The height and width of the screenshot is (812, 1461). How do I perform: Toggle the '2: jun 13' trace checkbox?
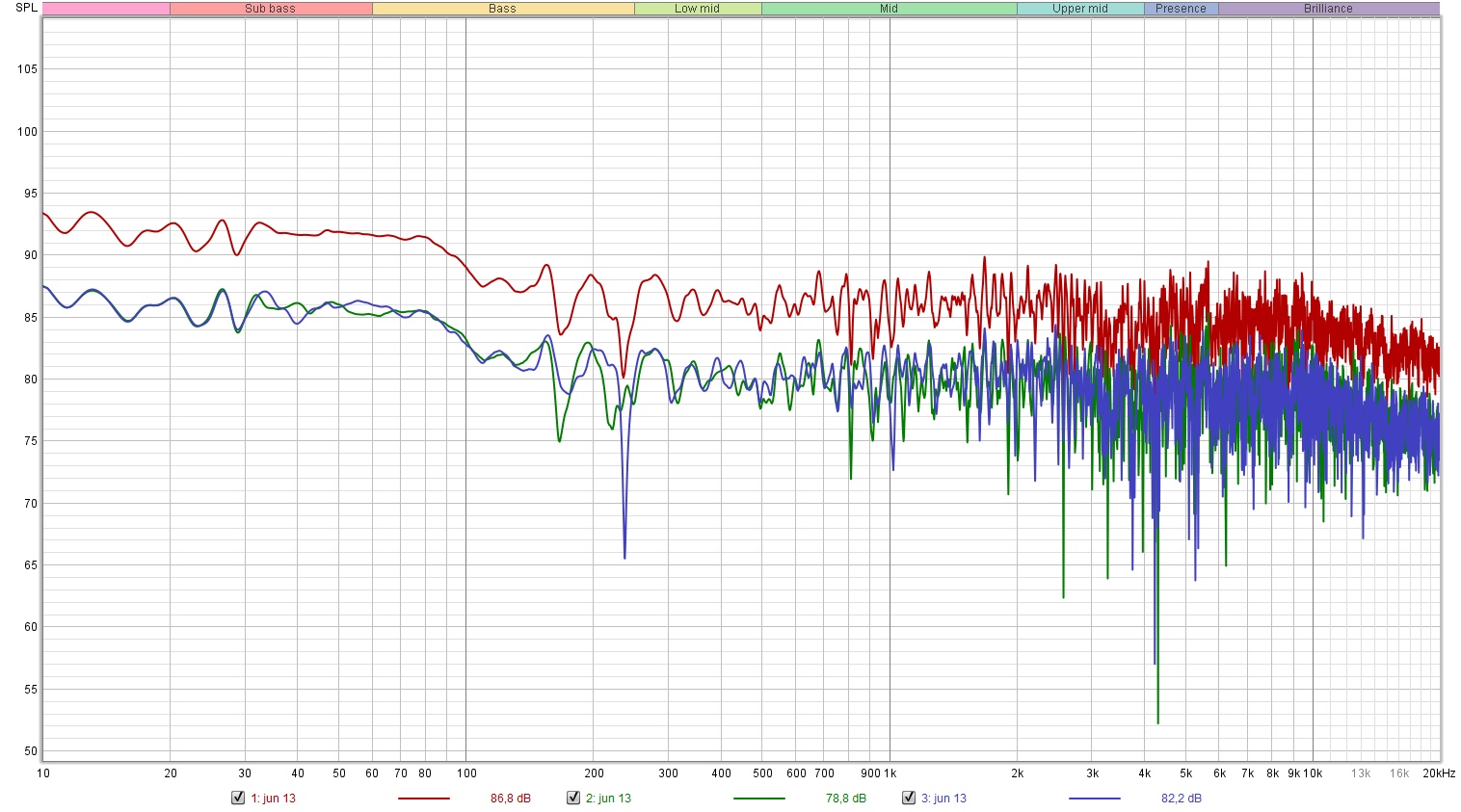(573, 798)
